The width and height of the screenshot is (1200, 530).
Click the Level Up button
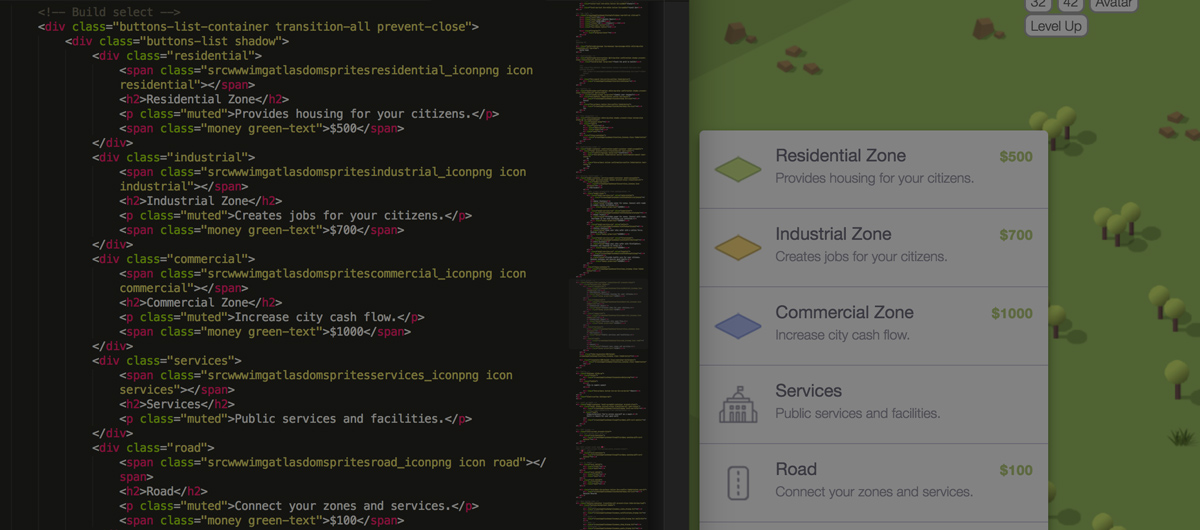[1055, 26]
